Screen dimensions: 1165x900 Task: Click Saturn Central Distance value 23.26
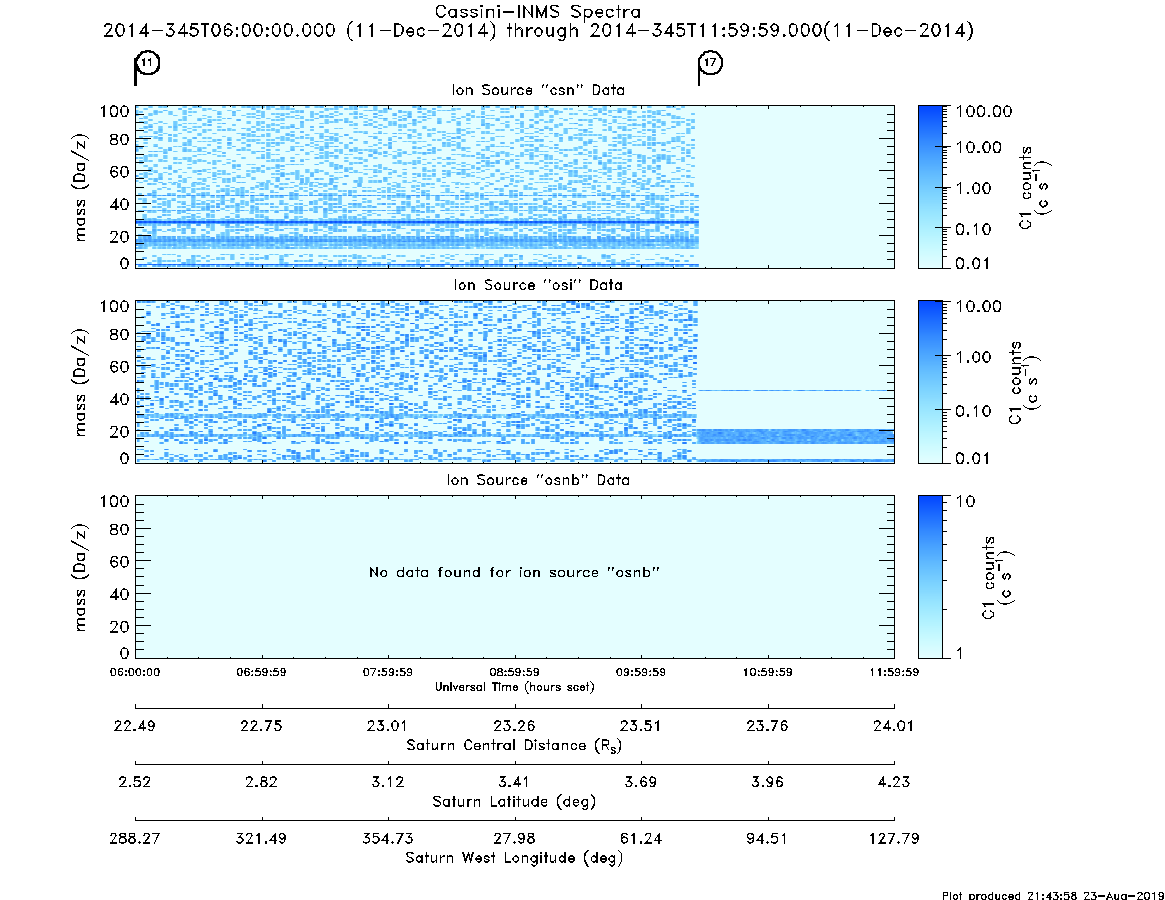514,726
